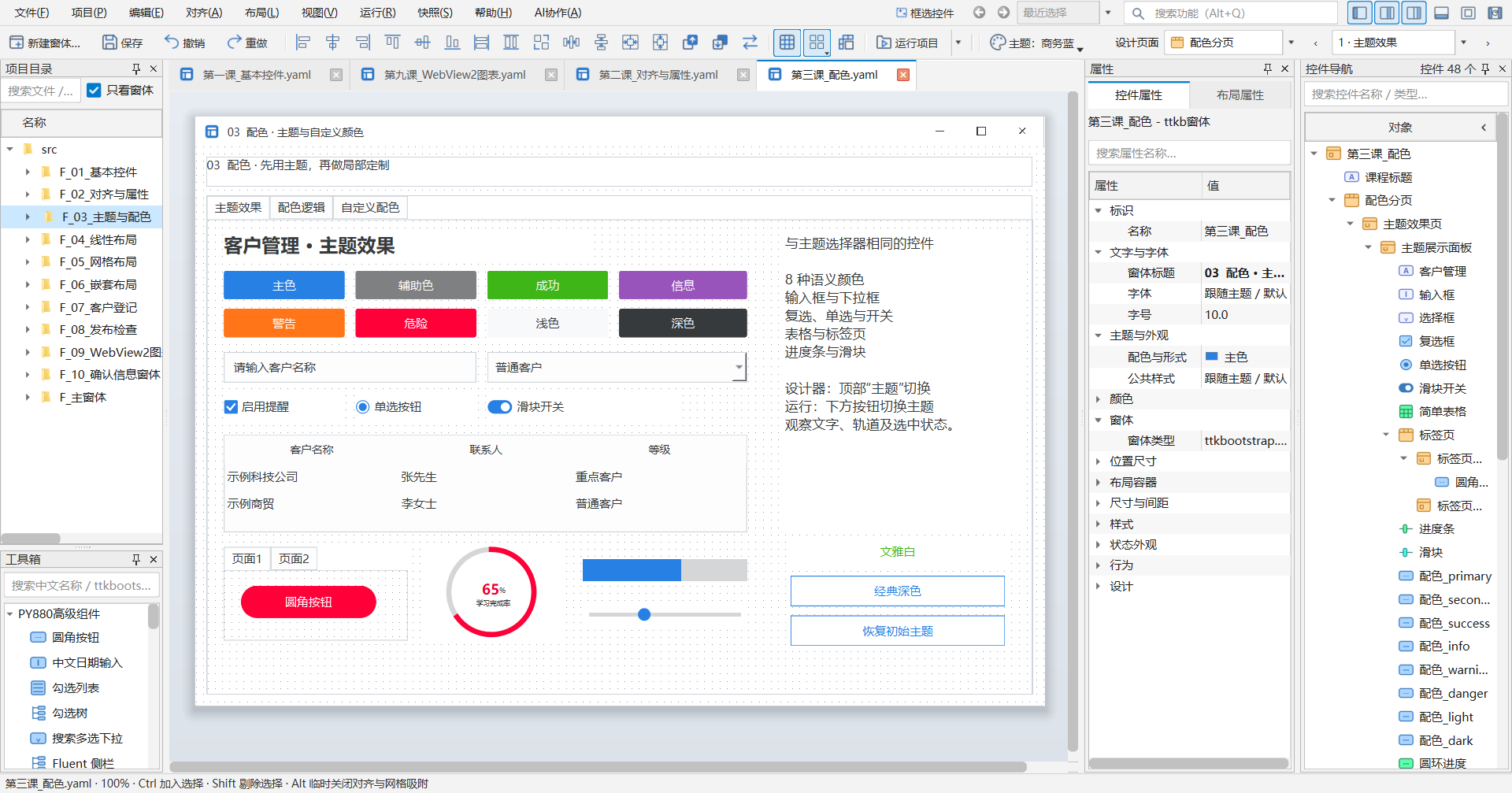Click the 恢复初始主题 button
This screenshot has width=1512, height=793.
click(x=897, y=632)
